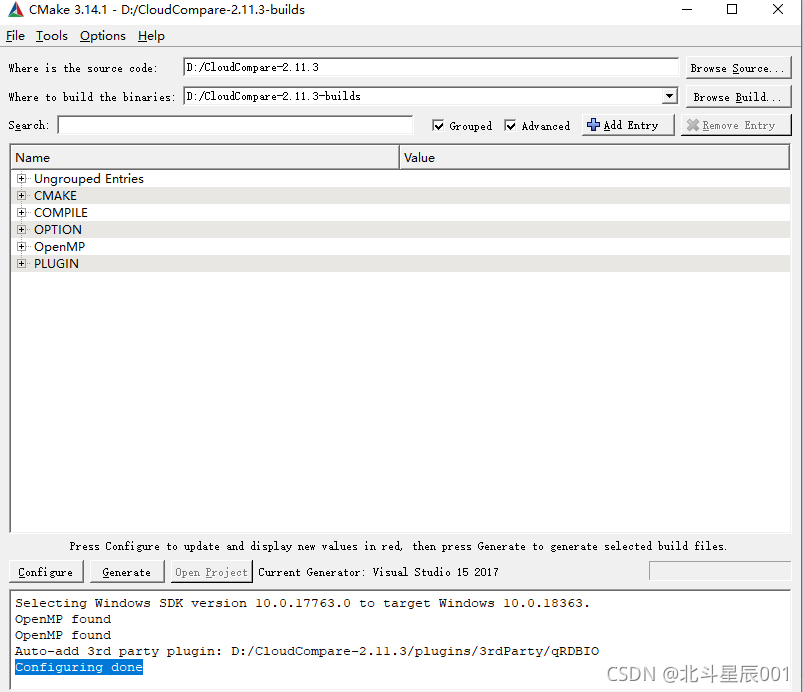Select the PLUGIN row label

(x=56, y=264)
